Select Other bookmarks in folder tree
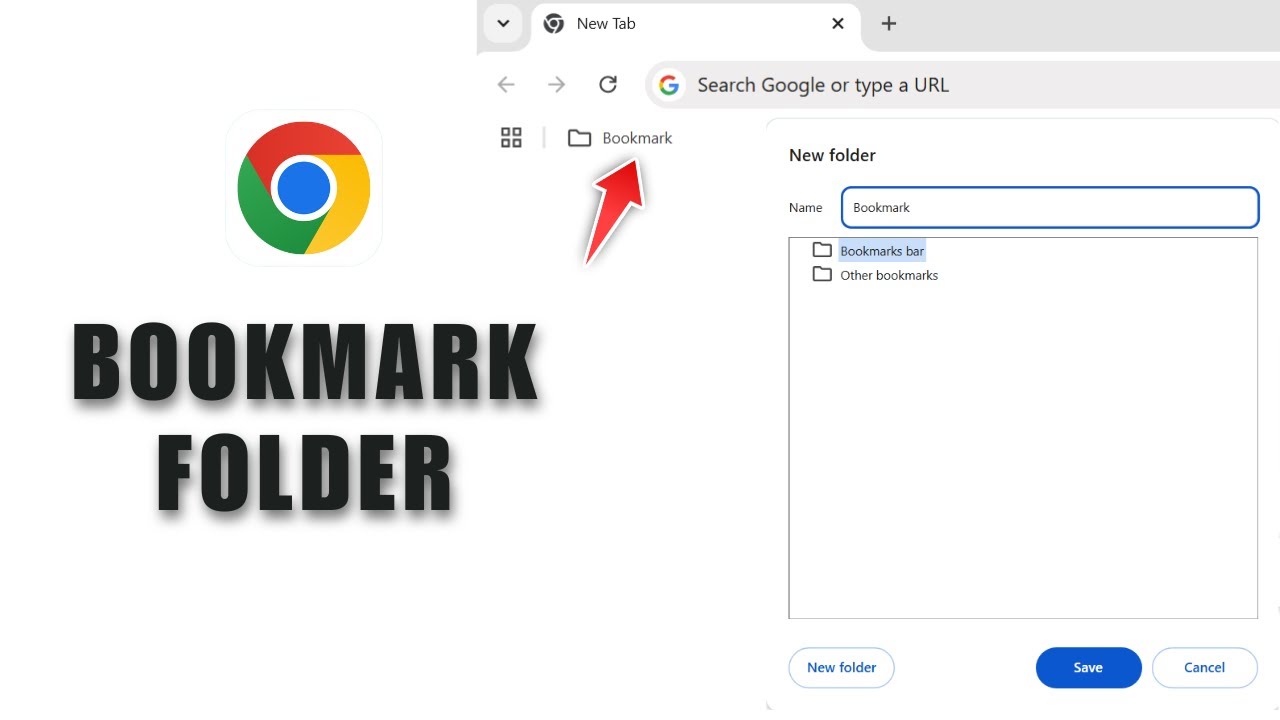Screen dimensions: 1280x720 click(889, 275)
